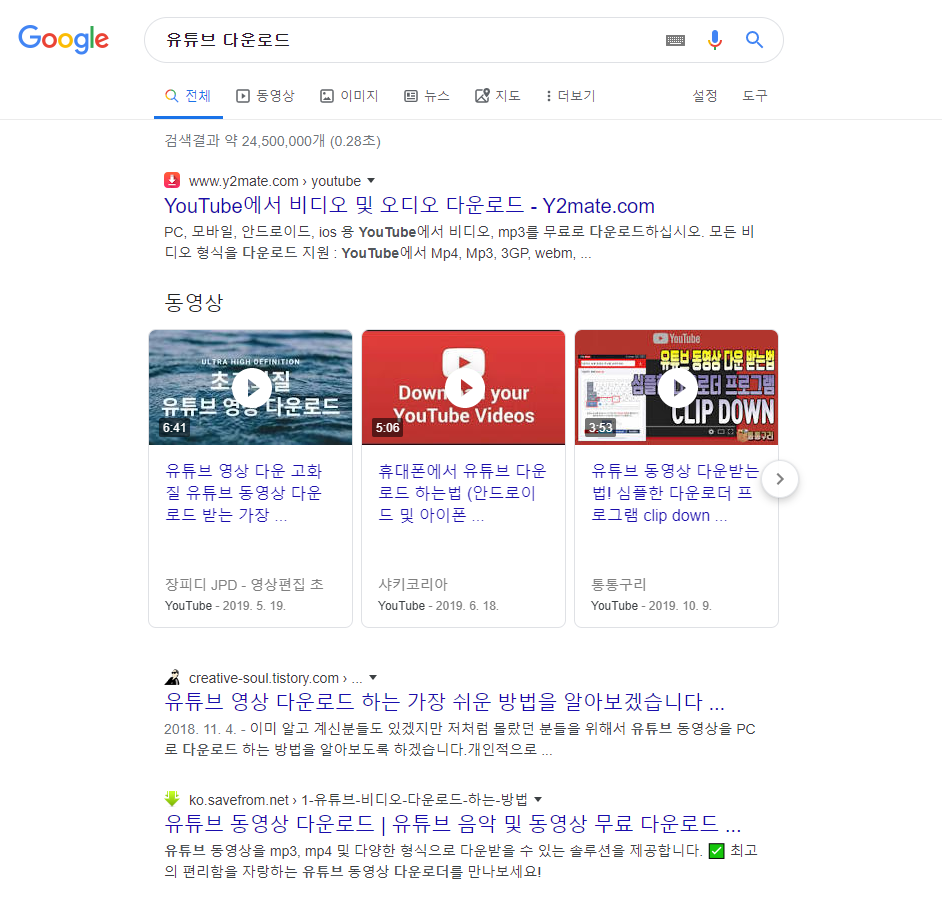This screenshot has width=942, height=901.
Task: Expand y2mate result options arrow
Action: pyautogui.click(x=371, y=180)
